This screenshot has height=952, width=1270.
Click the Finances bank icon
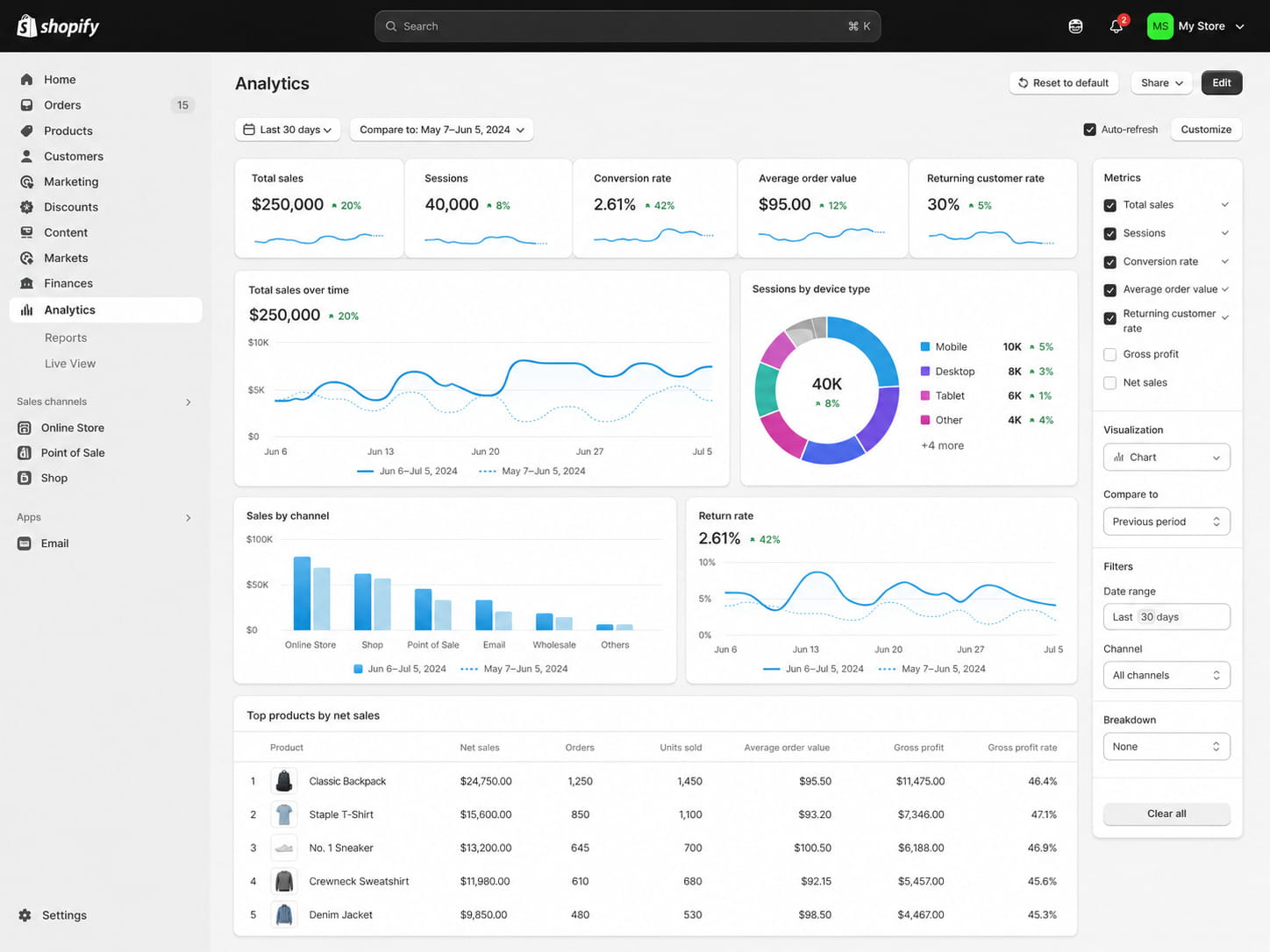26,283
